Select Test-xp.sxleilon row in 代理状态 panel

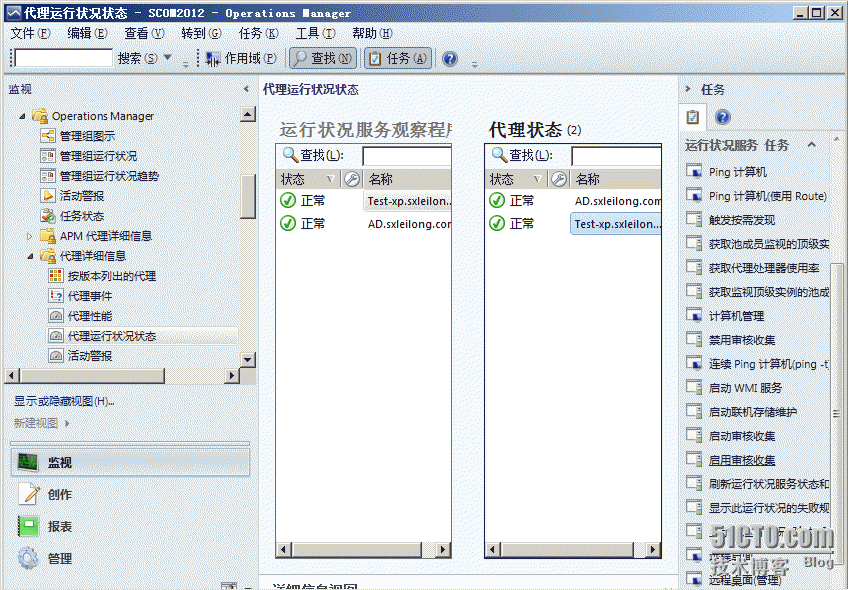coord(573,223)
